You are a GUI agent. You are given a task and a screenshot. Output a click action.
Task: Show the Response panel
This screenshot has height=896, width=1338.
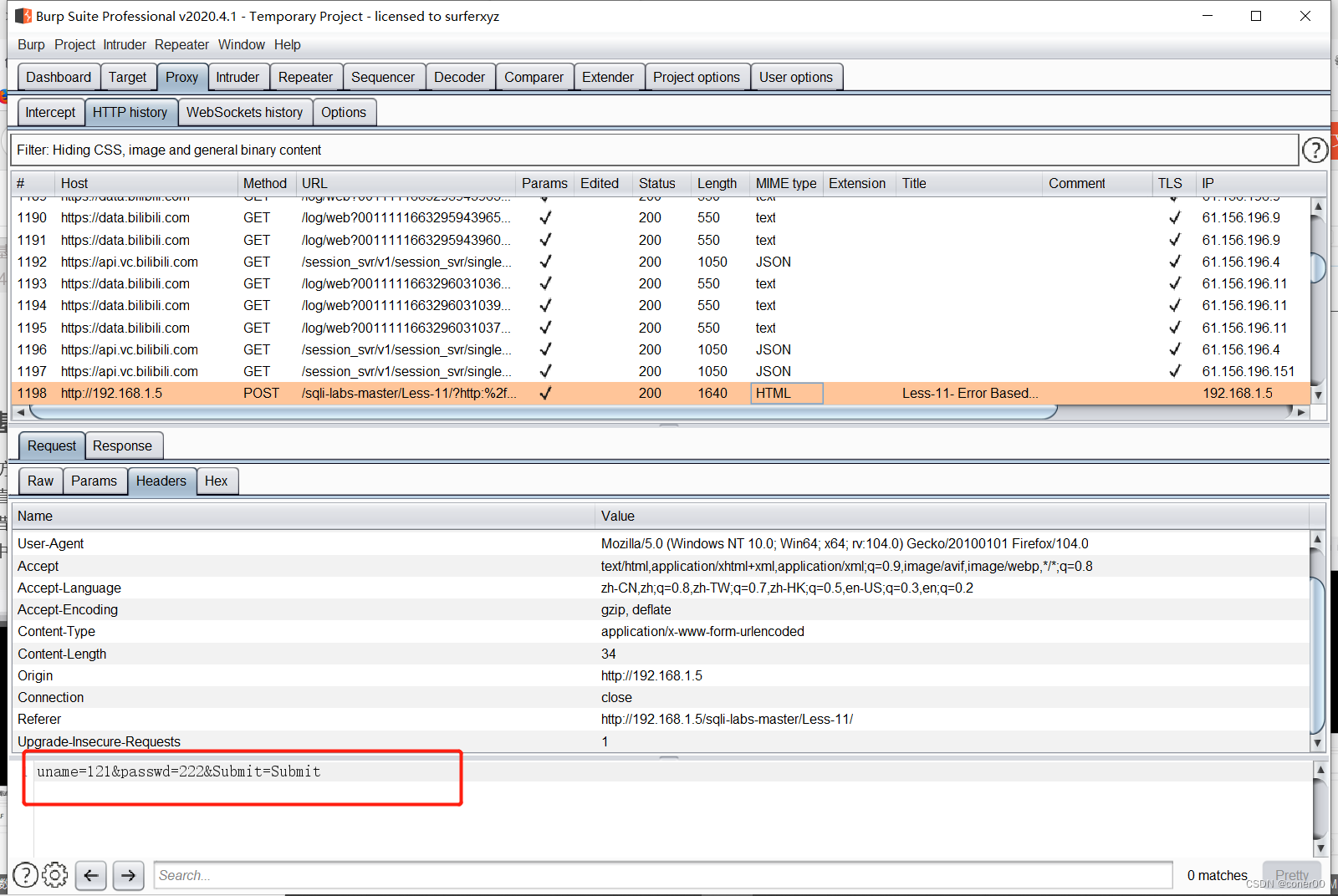pyautogui.click(x=122, y=445)
